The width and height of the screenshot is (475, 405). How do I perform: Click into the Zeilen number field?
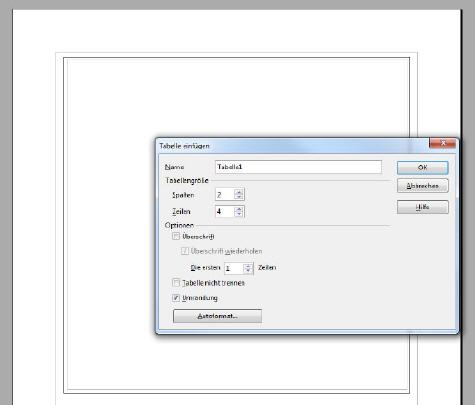click(225, 211)
